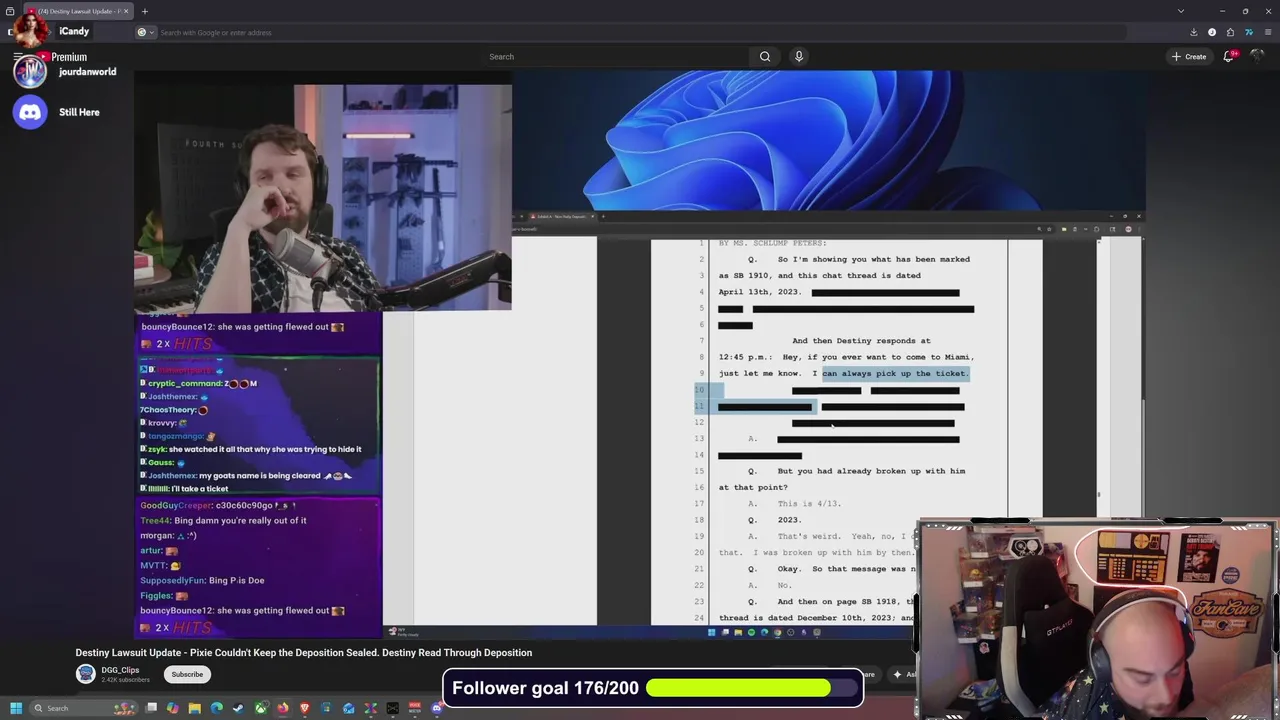Viewport: 1280px width, 720px height.
Task: Click the chat message from bouncyBounce12 at top
Action: pyautogui.click(x=243, y=327)
